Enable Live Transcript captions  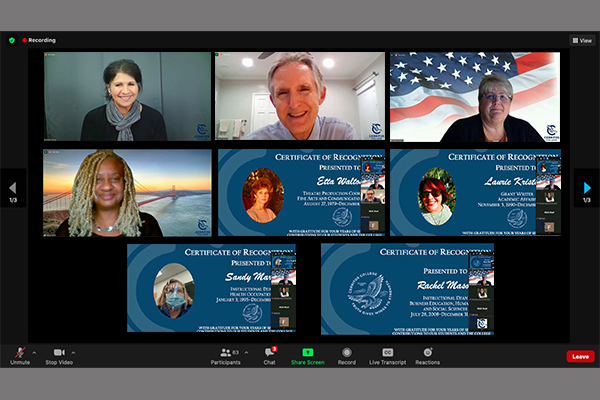tap(388, 354)
